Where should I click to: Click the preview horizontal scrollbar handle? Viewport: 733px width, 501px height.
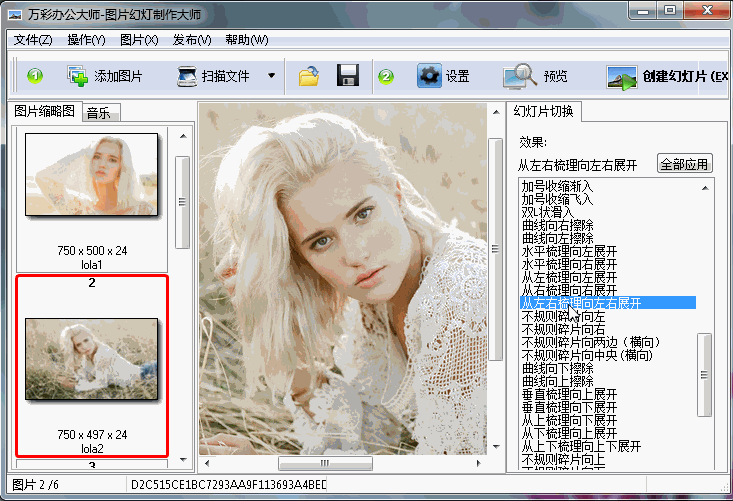[x=324, y=464]
